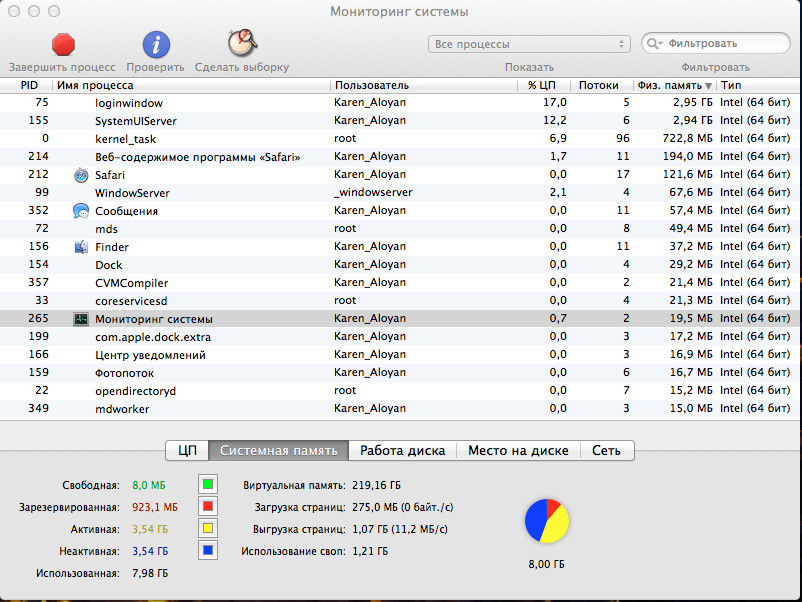Select the coreservicesd process row

coord(400,301)
